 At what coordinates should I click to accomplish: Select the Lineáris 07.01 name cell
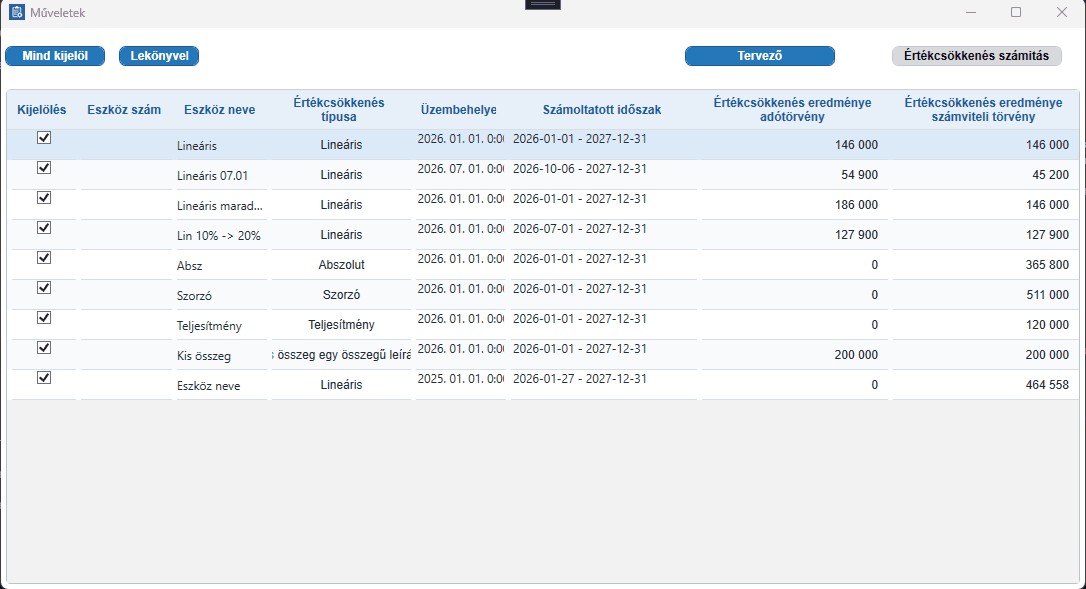(x=212, y=175)
